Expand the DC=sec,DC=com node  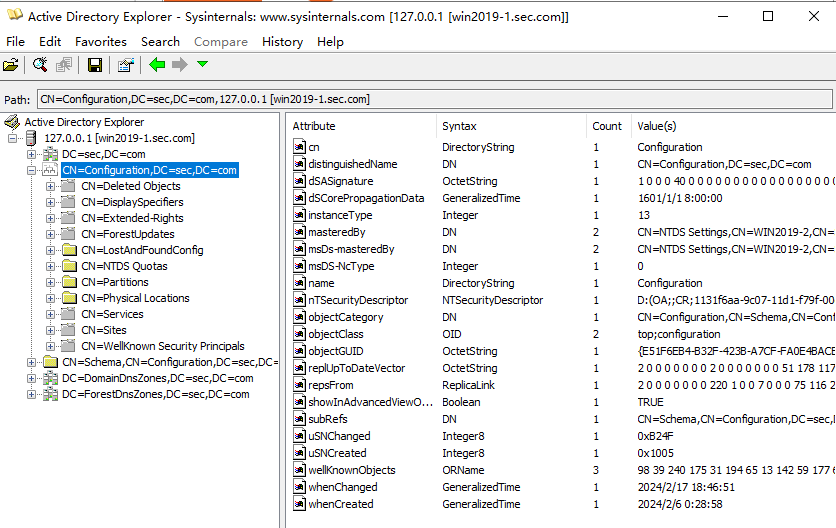(32, 154)
